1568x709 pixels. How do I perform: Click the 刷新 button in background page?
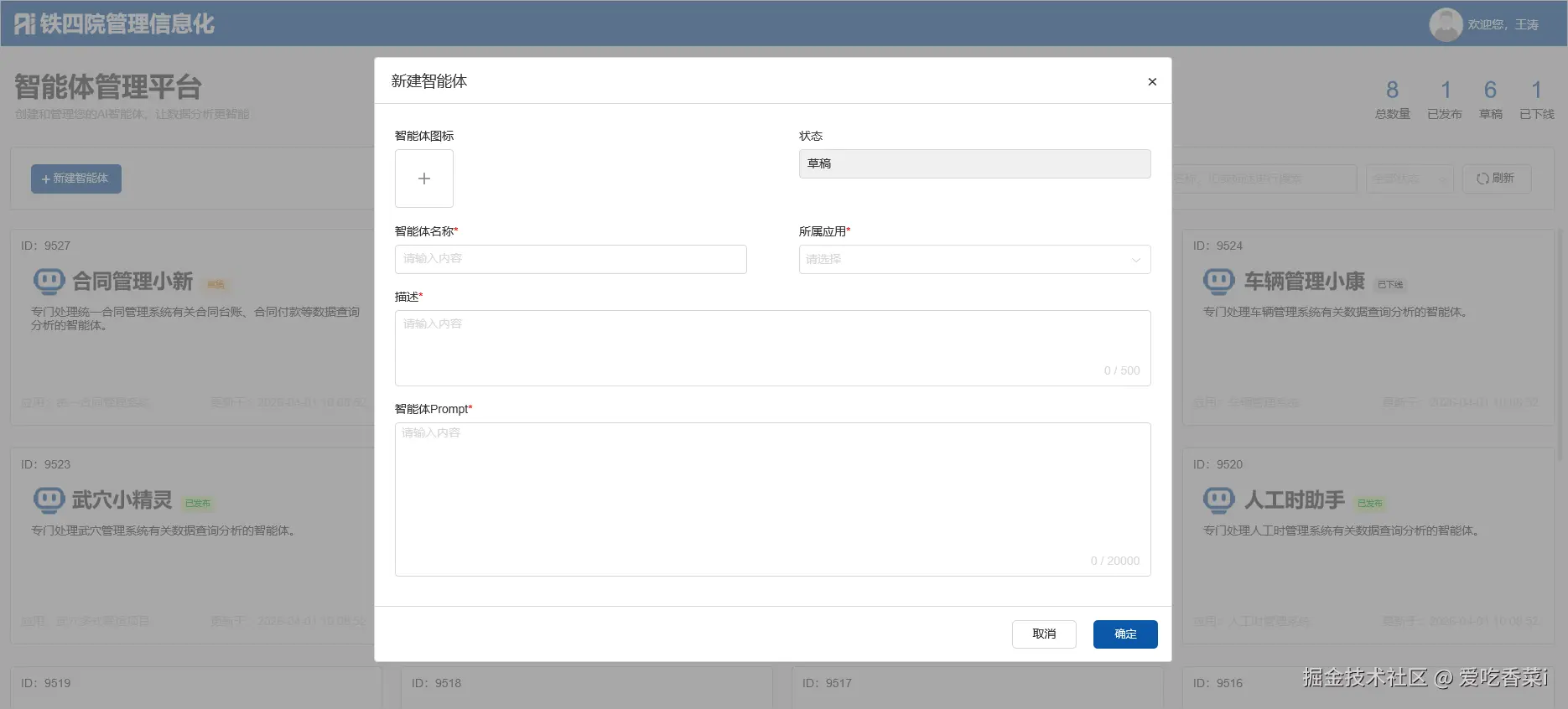(1497, 179)
